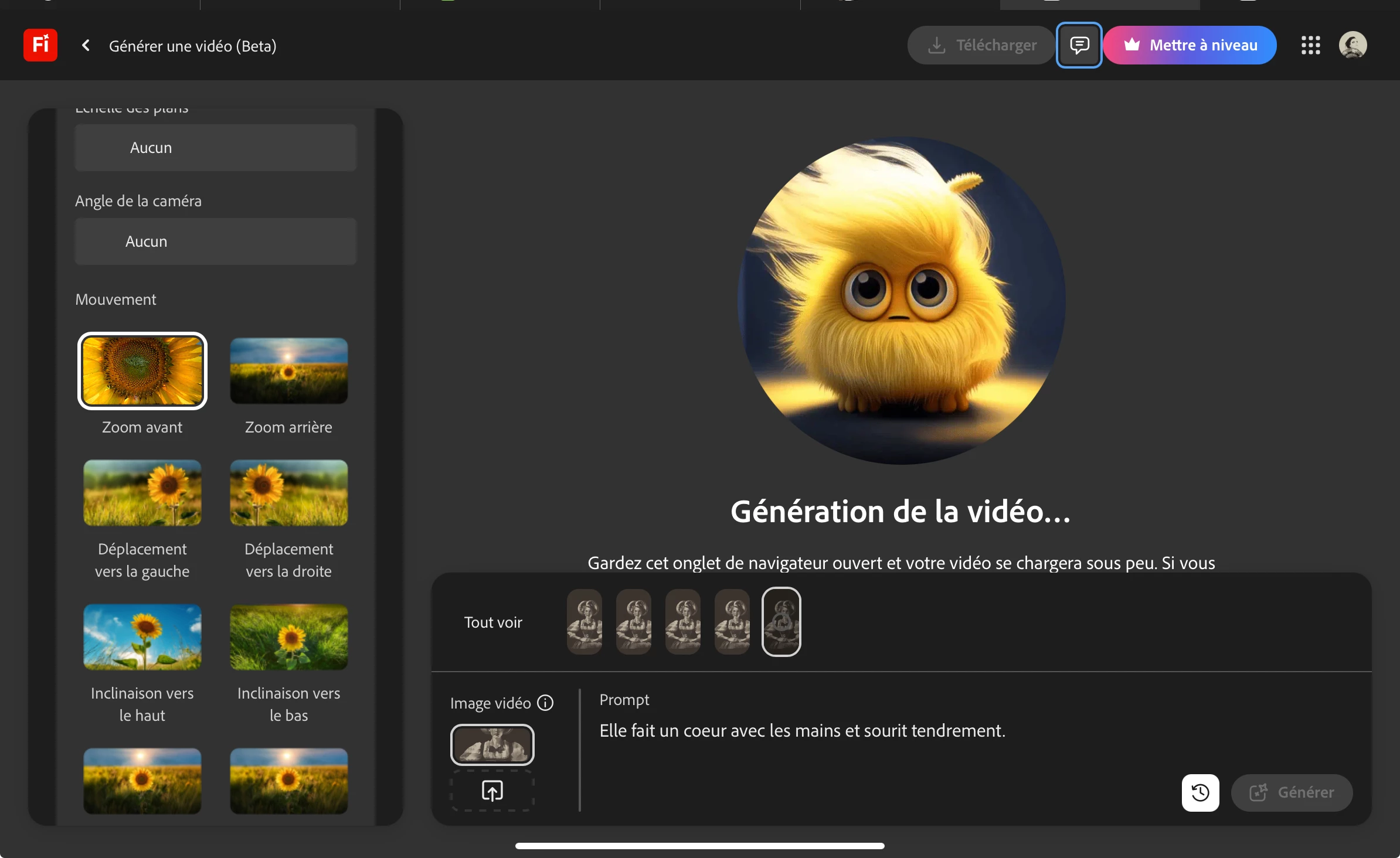Click the Mettre à niveau button
The width and height of the screenshot is (1400, 858).
pos(1190,45)
